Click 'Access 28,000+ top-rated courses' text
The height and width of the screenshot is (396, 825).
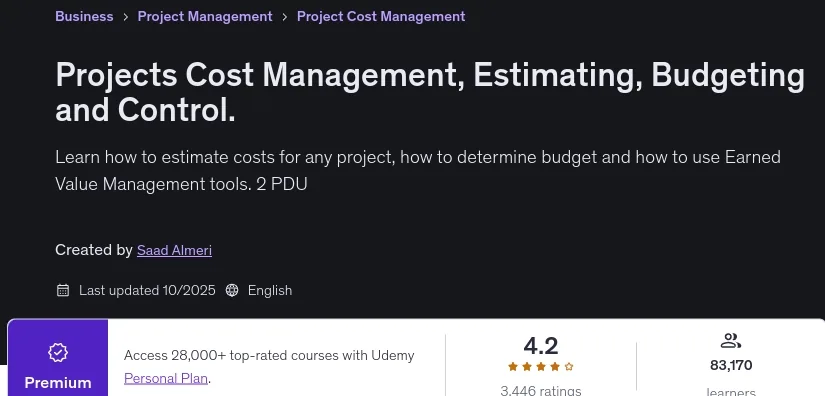tap(269, 356)
